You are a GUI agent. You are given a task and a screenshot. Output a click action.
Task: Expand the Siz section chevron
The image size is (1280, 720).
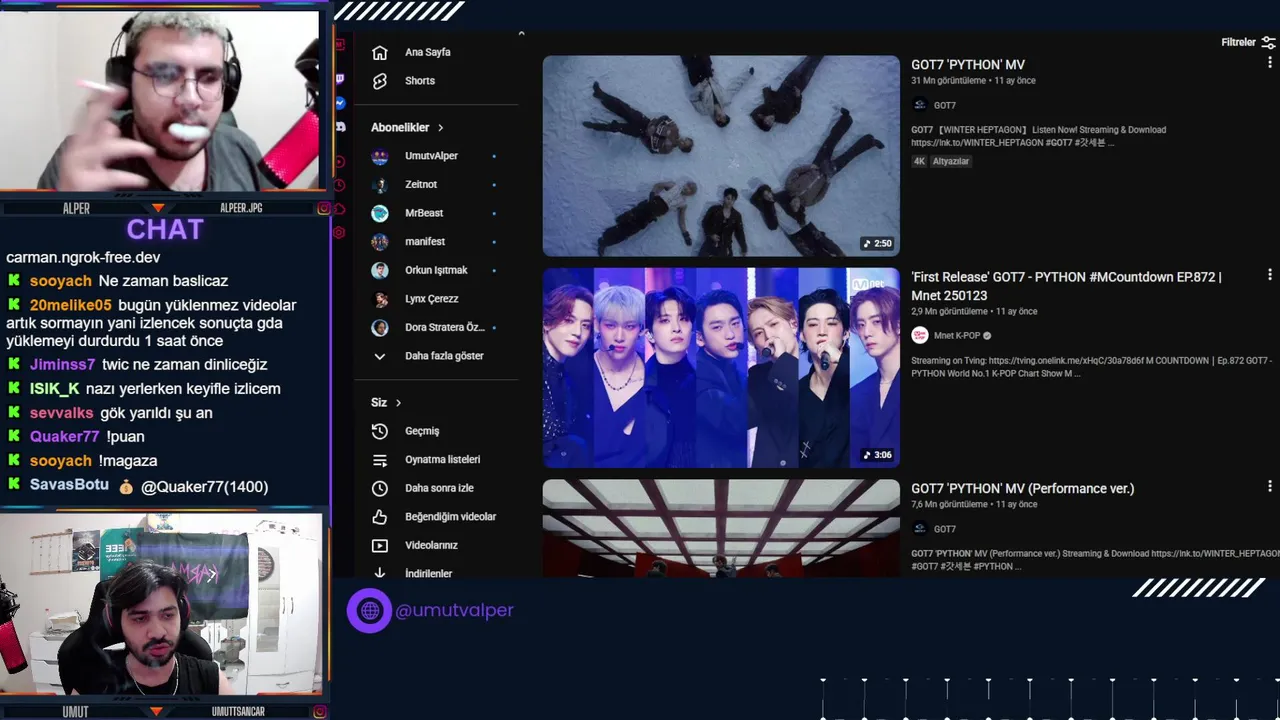point(398,403)
